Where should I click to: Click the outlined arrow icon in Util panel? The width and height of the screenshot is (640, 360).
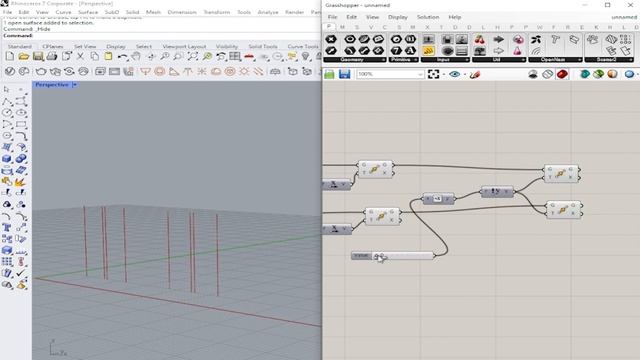(x=498, y=51)
